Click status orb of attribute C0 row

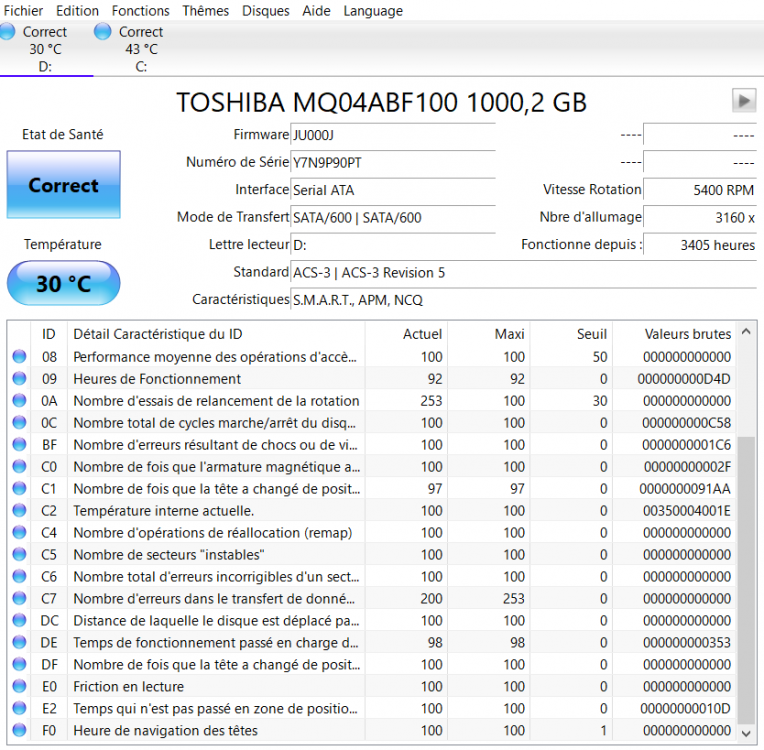[x=19, y=466]
